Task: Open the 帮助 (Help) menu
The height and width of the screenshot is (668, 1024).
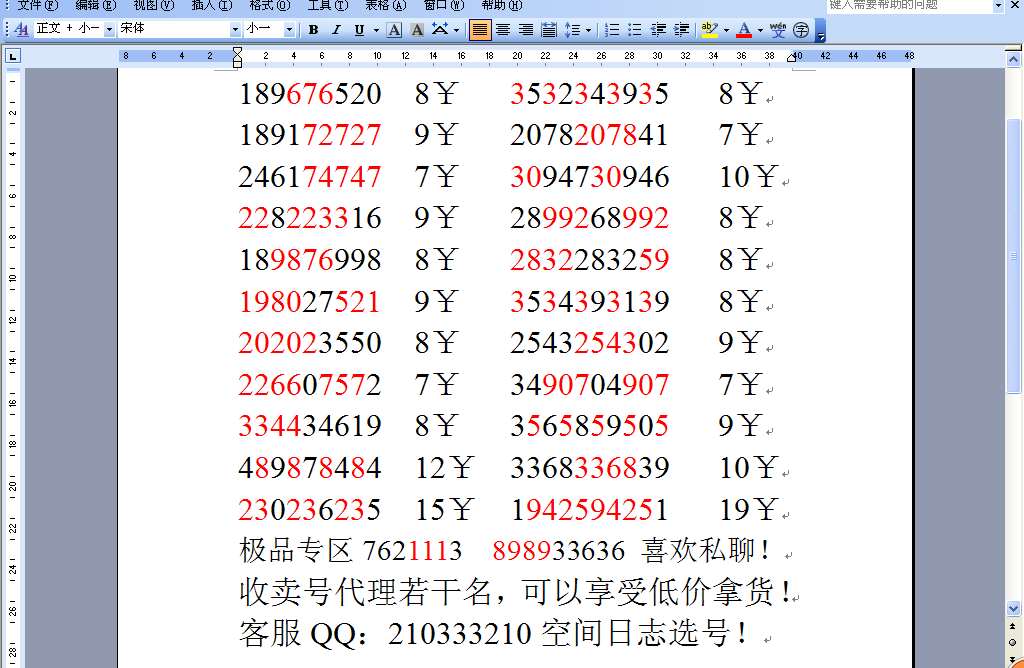Action: click(502, 5)
